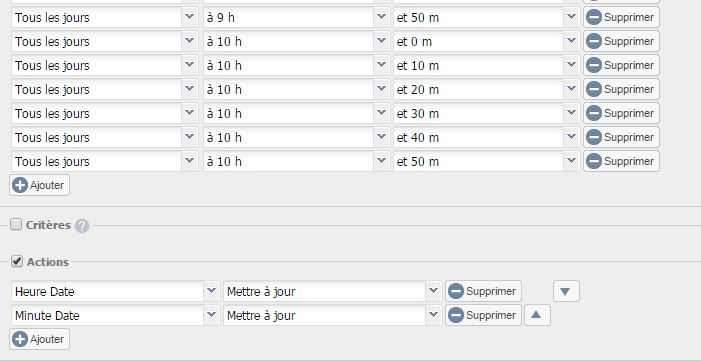Delete the Heure Date action
701x361 pixels.
(x=483, y=291)
